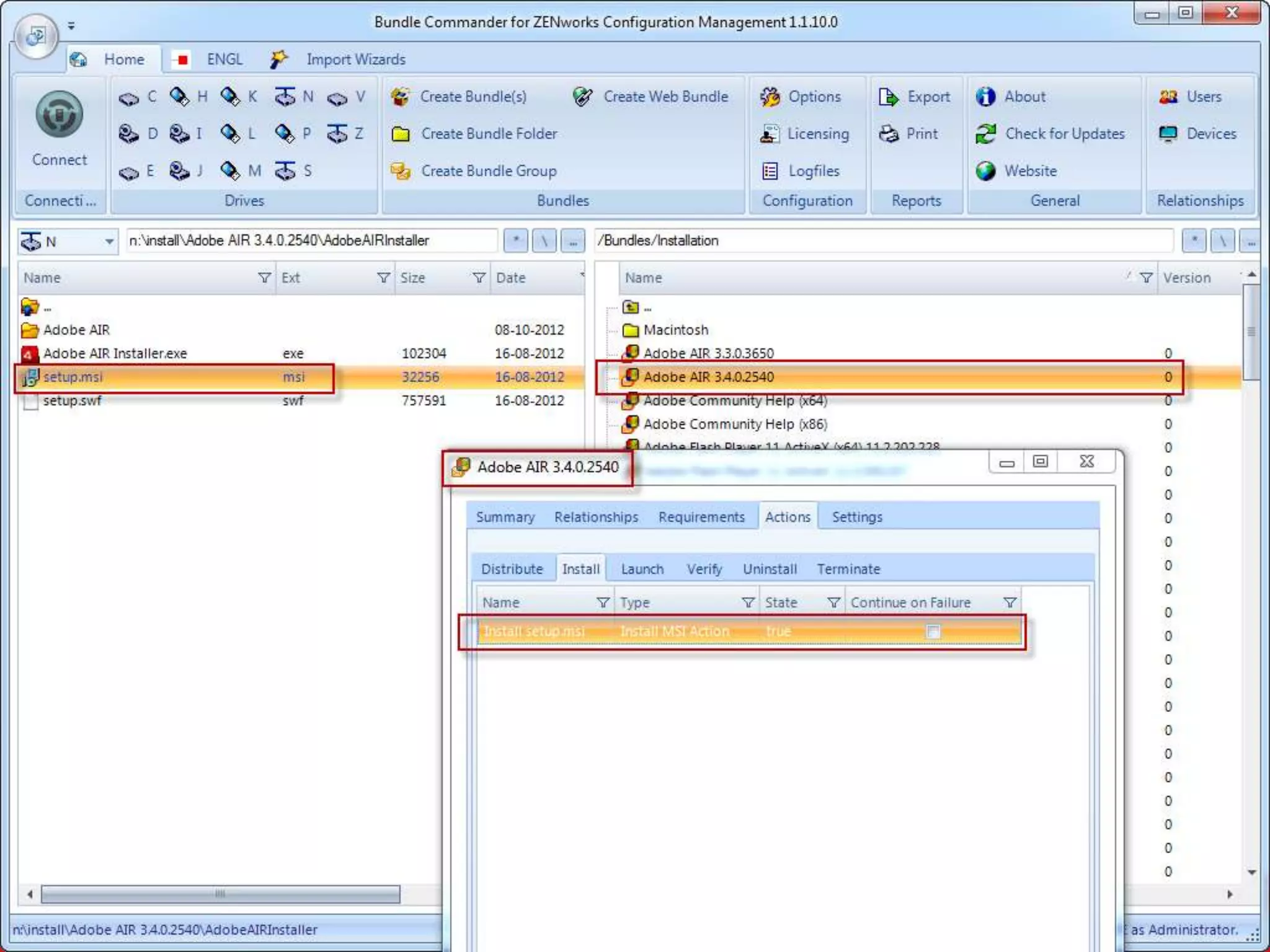
Task: Open the Logfiles icon
Action: [x=770, y=171]
